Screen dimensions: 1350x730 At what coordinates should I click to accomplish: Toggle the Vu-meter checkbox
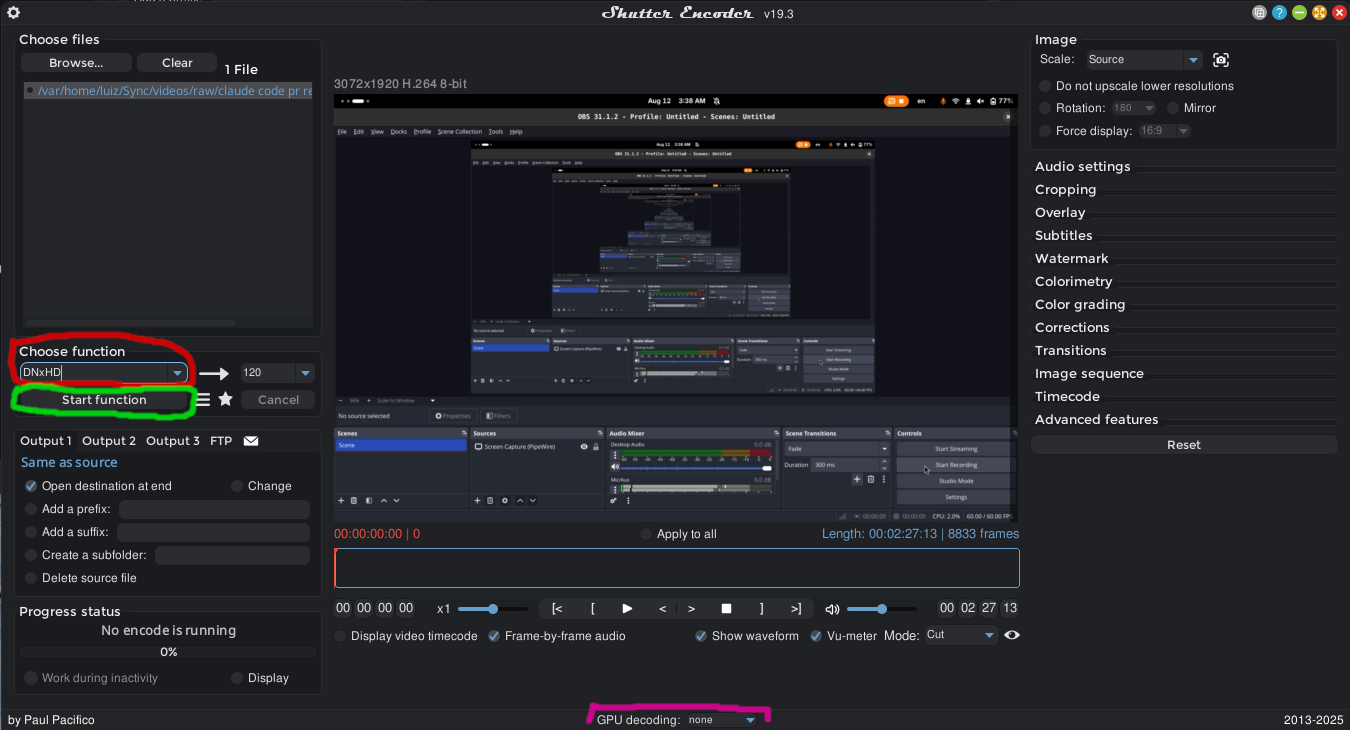(x=816, y=636)
